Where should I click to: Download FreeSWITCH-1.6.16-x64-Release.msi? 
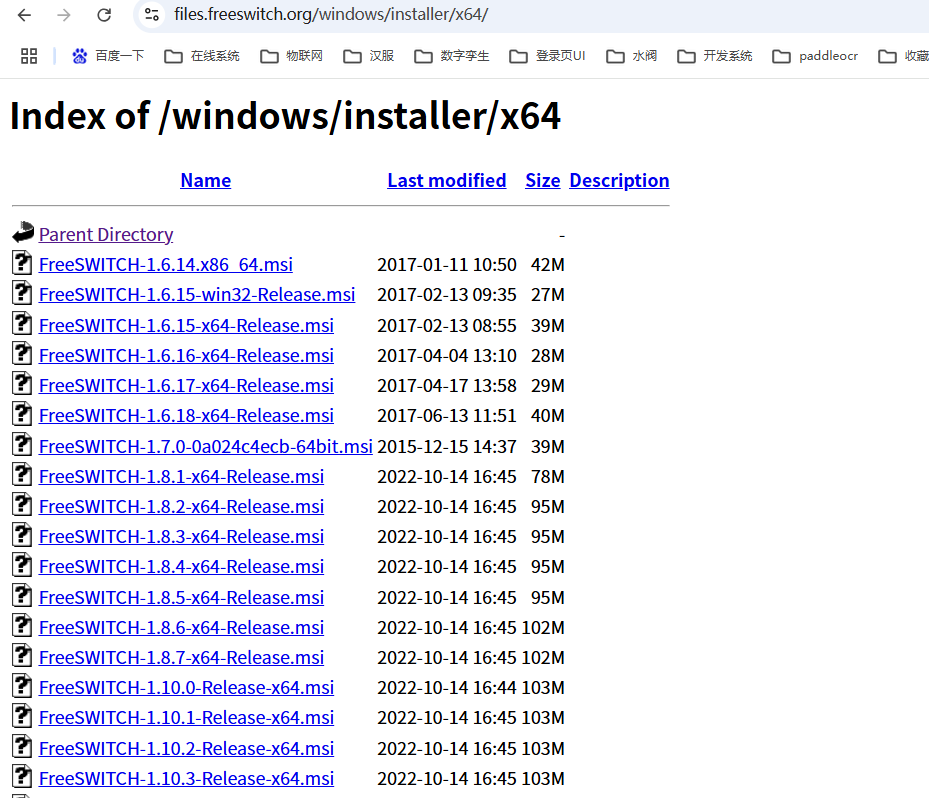point(186,356)
